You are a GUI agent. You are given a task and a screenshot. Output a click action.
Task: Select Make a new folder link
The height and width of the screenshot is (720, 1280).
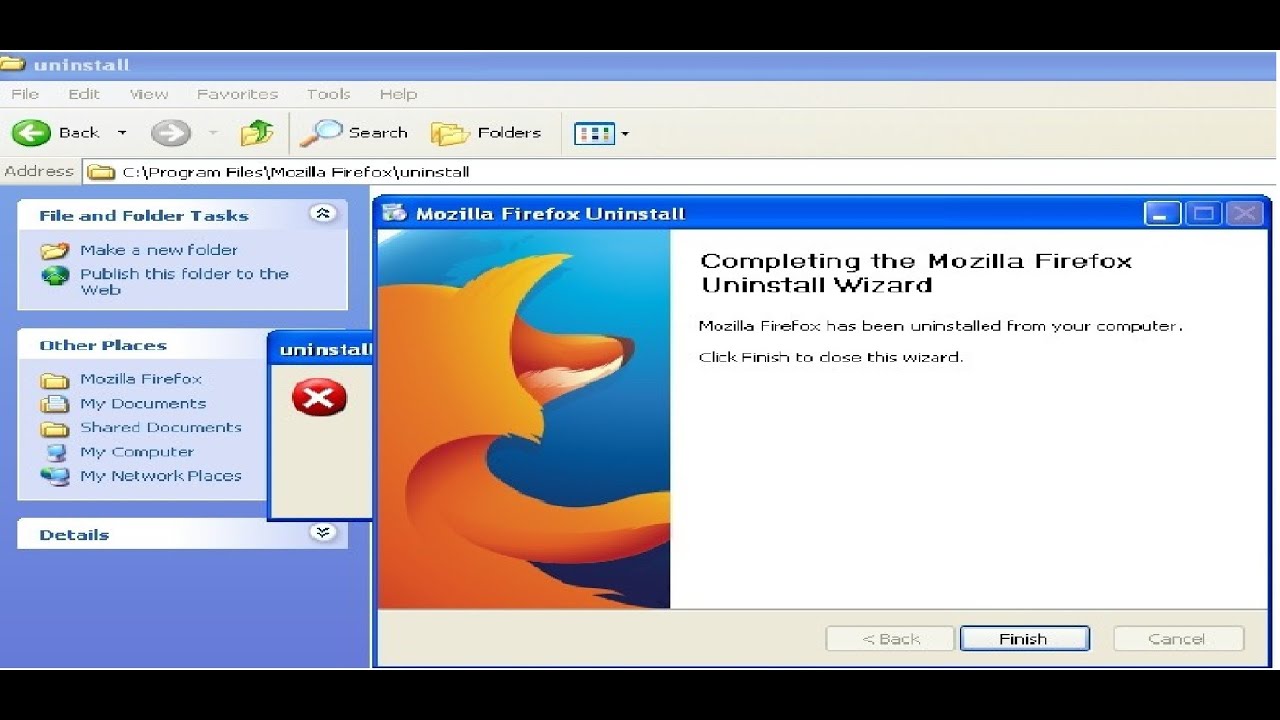(x=159, y=250)
